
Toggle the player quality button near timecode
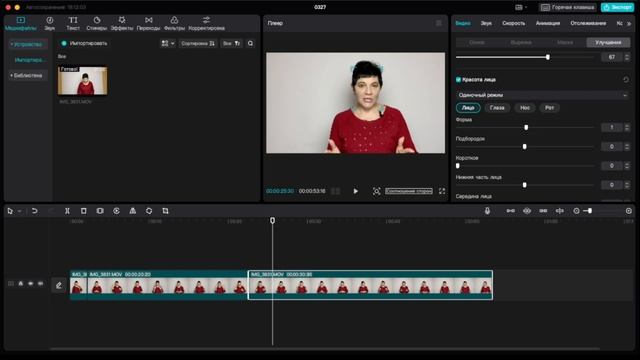coord(336,191)
